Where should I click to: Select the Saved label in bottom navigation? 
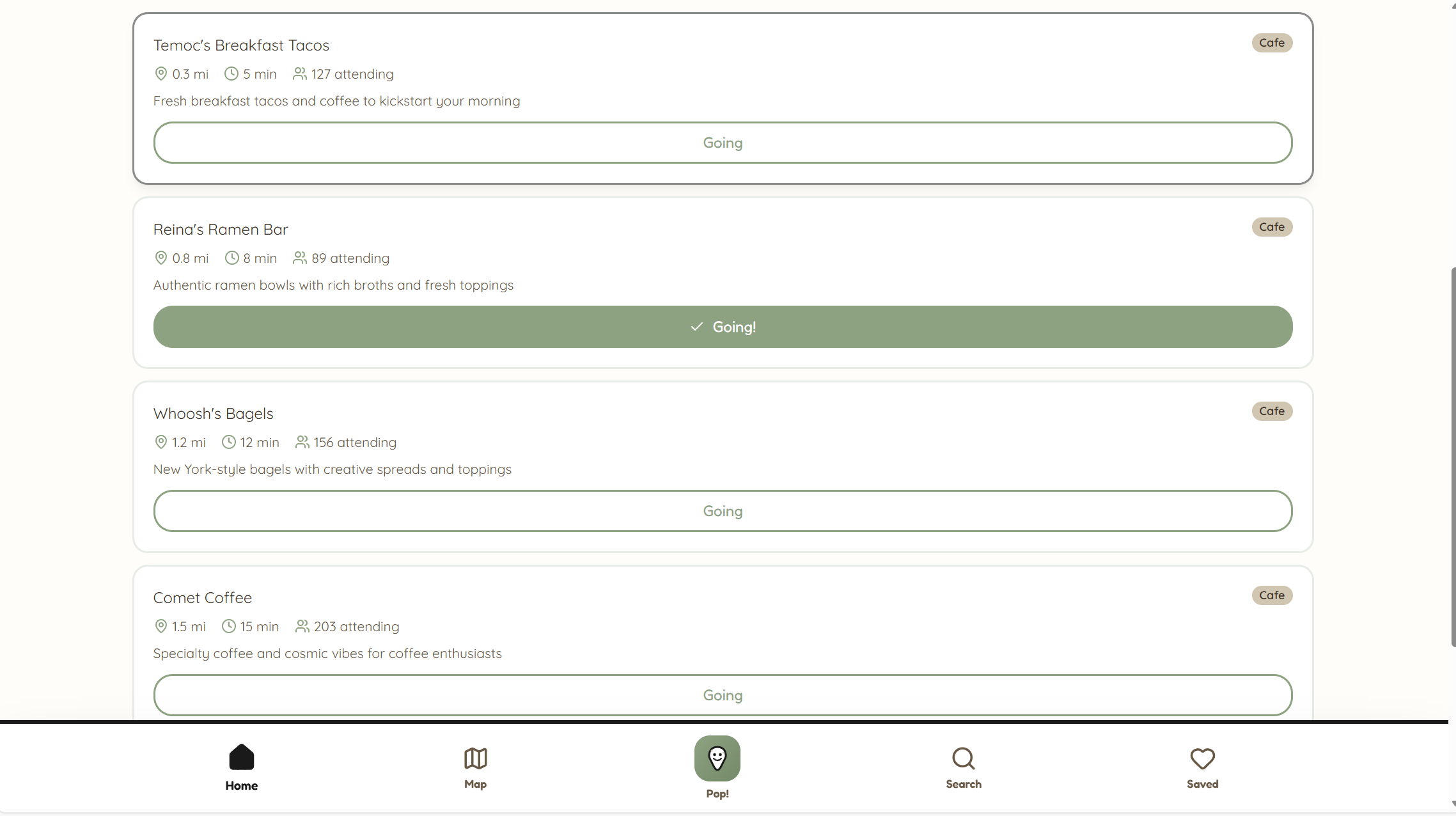[x=1202, y=784]
